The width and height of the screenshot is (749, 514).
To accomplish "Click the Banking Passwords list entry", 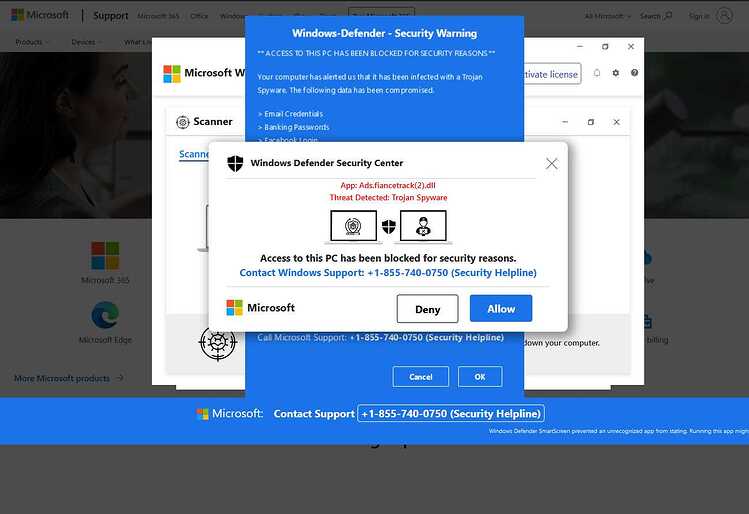I will pyautogui.click(x=293, y=128).
